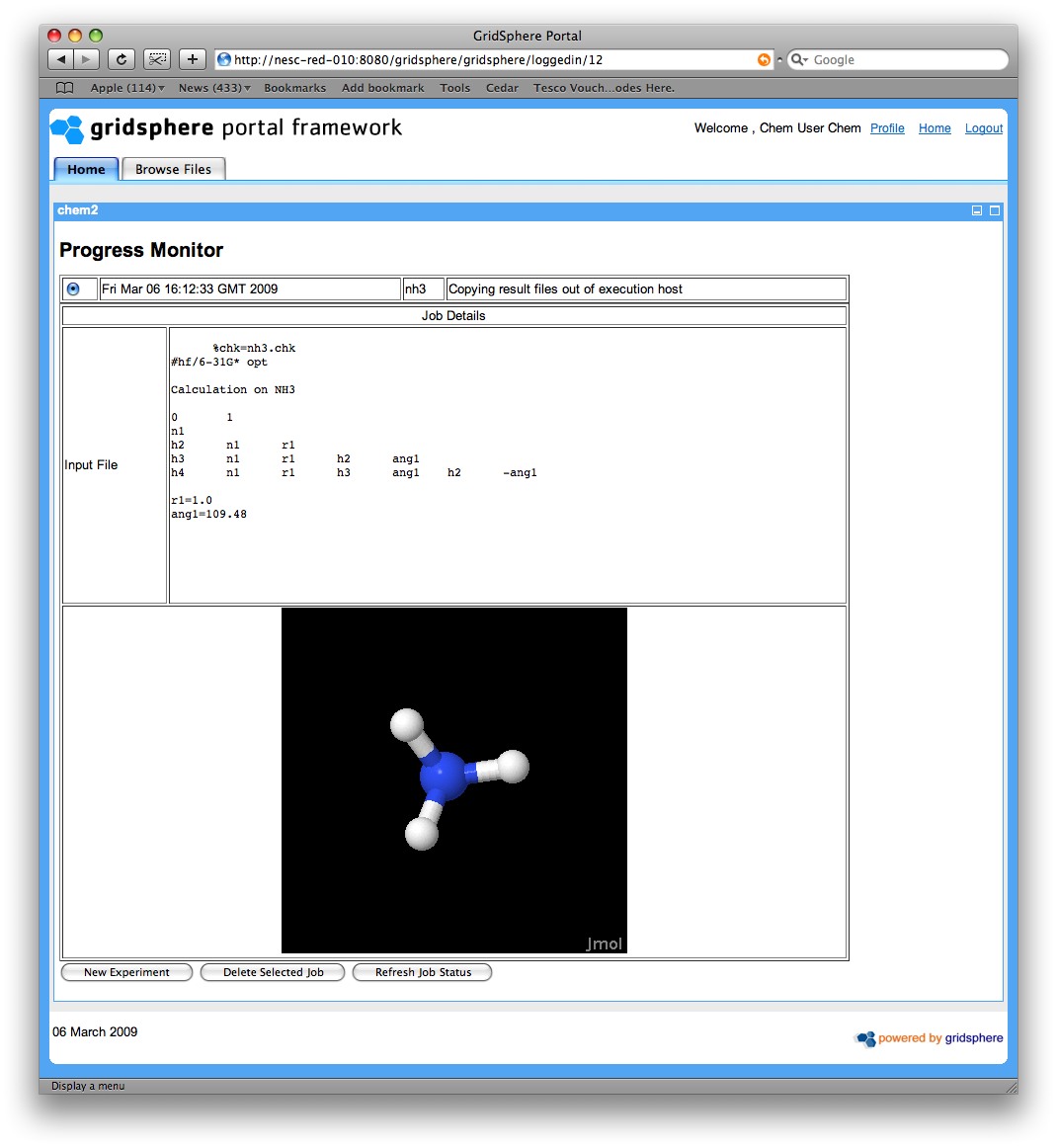Open the Google search engine dropdown
Viewport: 1057px width, 1148px height.
click(x=799, y=60)
